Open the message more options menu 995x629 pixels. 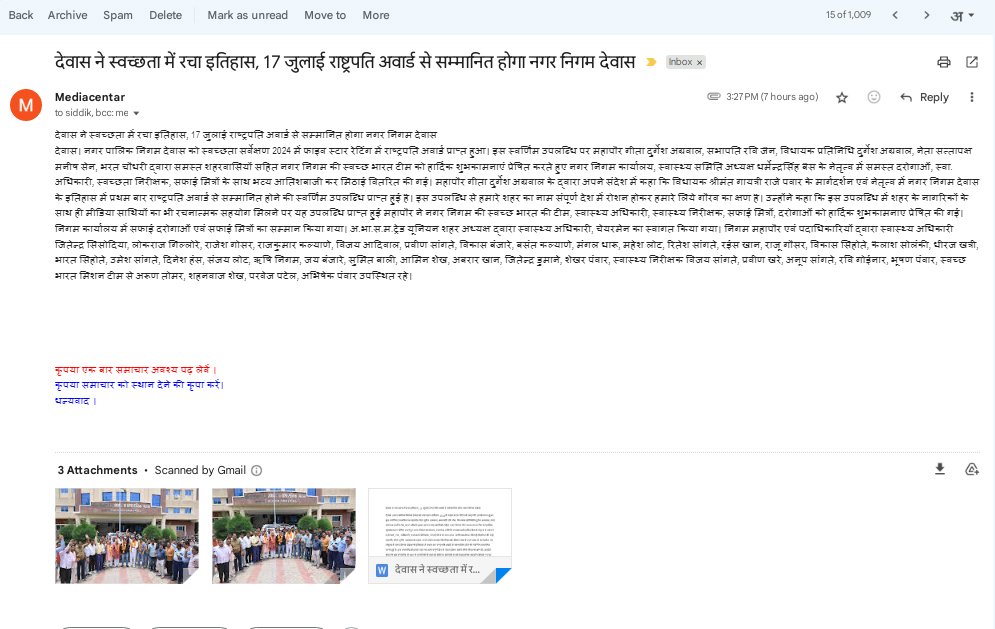coord(972,97)
